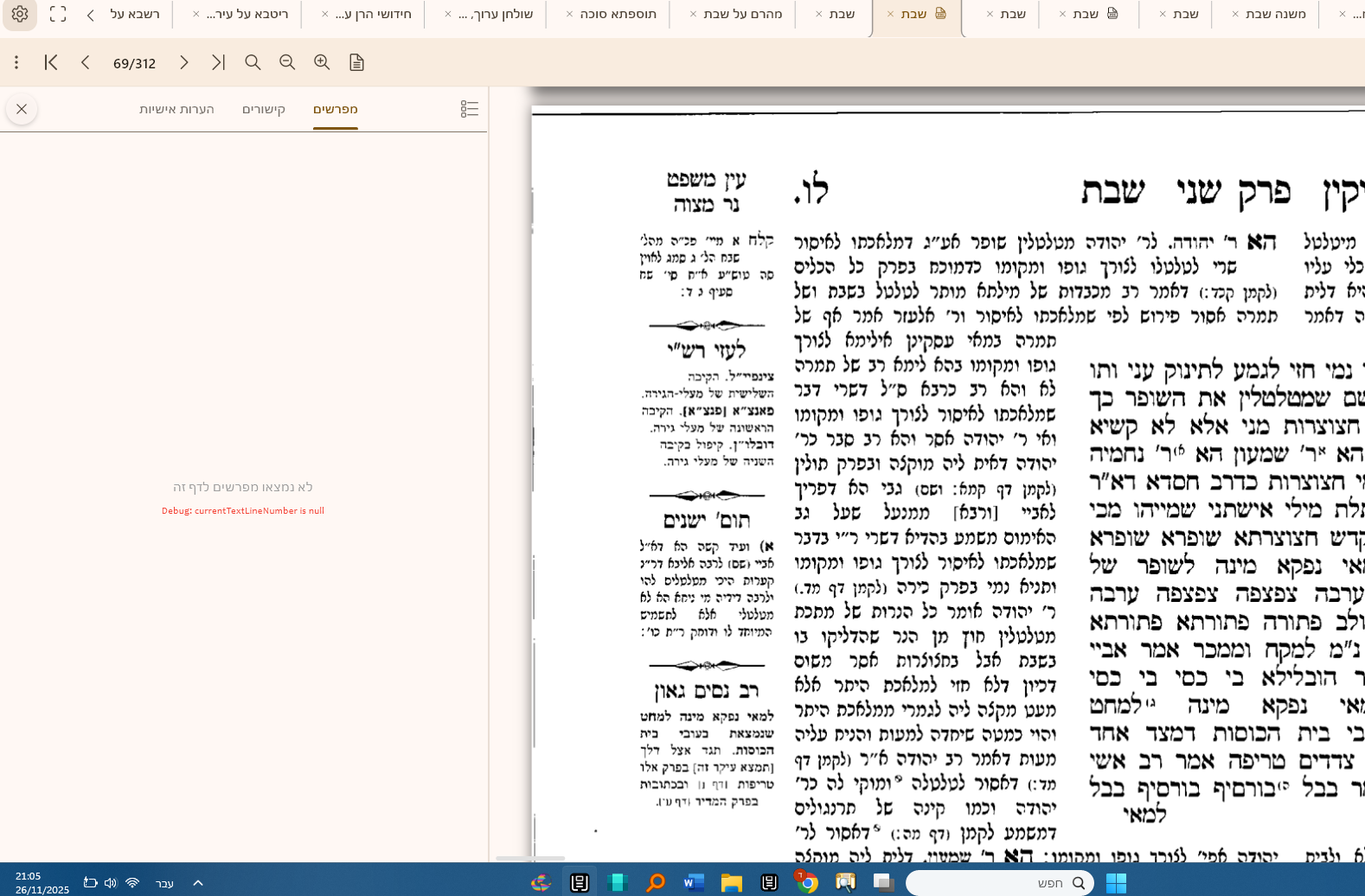The height and width of the screenshot is (896, 1365).
Task: Close the שולחן ערוך tab
Action: pyautogui.click(x=448, y=14)
